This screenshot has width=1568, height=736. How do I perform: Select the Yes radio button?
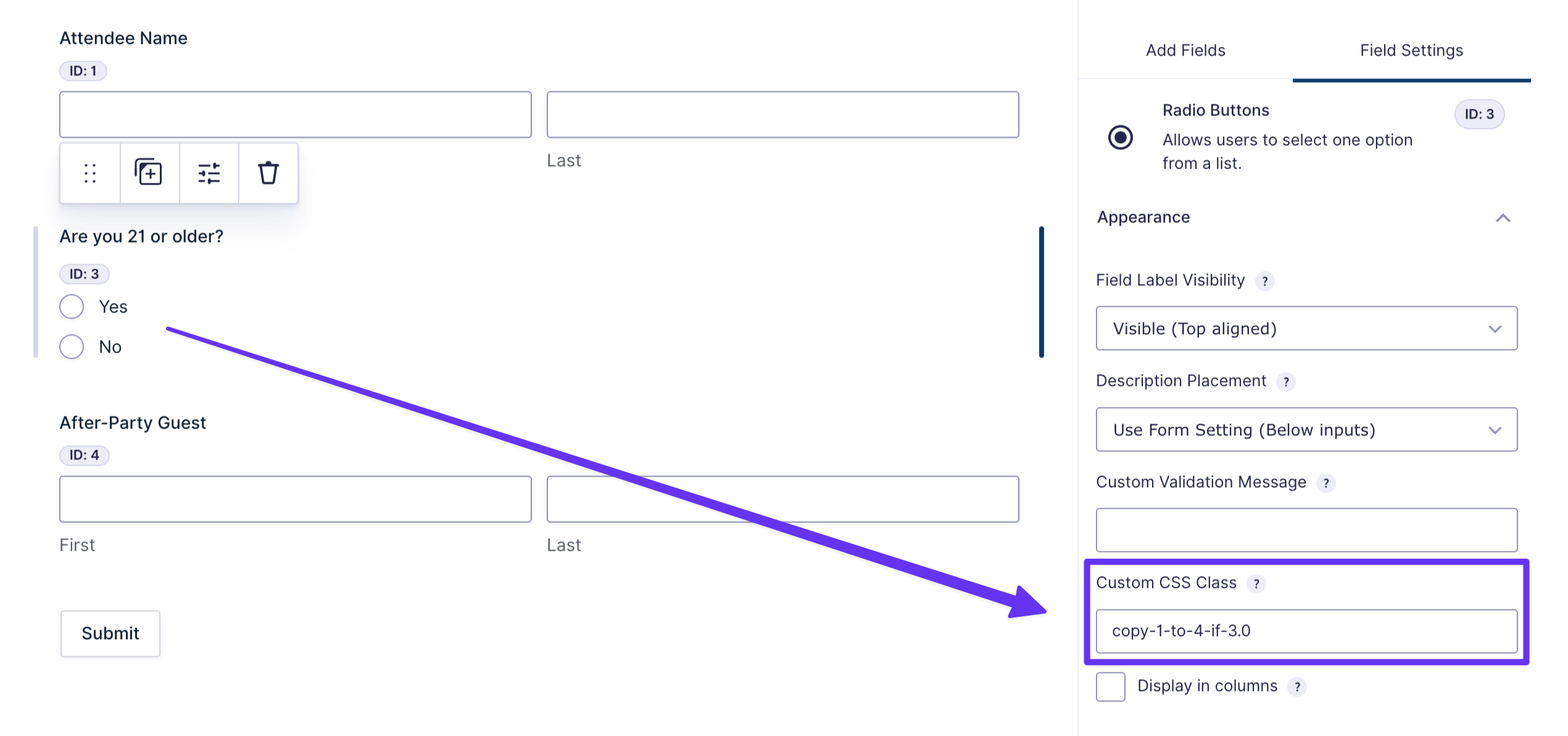pos(72,306)
